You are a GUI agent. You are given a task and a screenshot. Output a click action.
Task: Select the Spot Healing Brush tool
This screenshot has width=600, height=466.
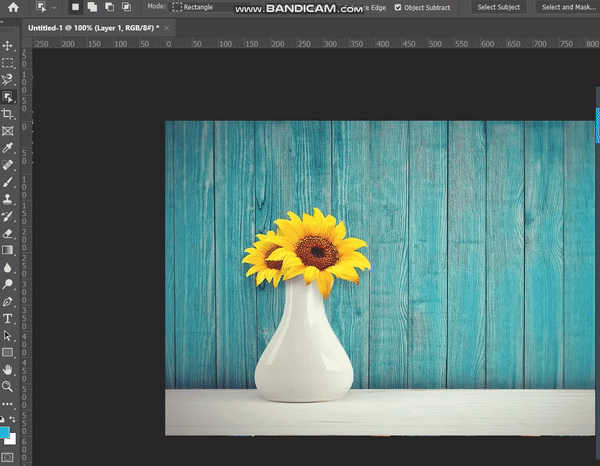(7, 165)
